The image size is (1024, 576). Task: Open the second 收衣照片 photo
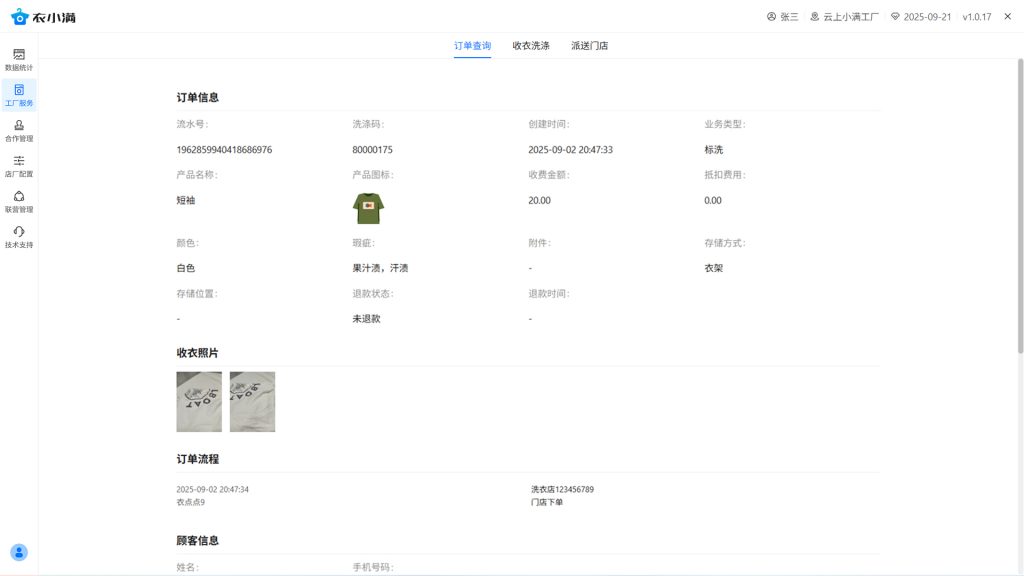252,402
